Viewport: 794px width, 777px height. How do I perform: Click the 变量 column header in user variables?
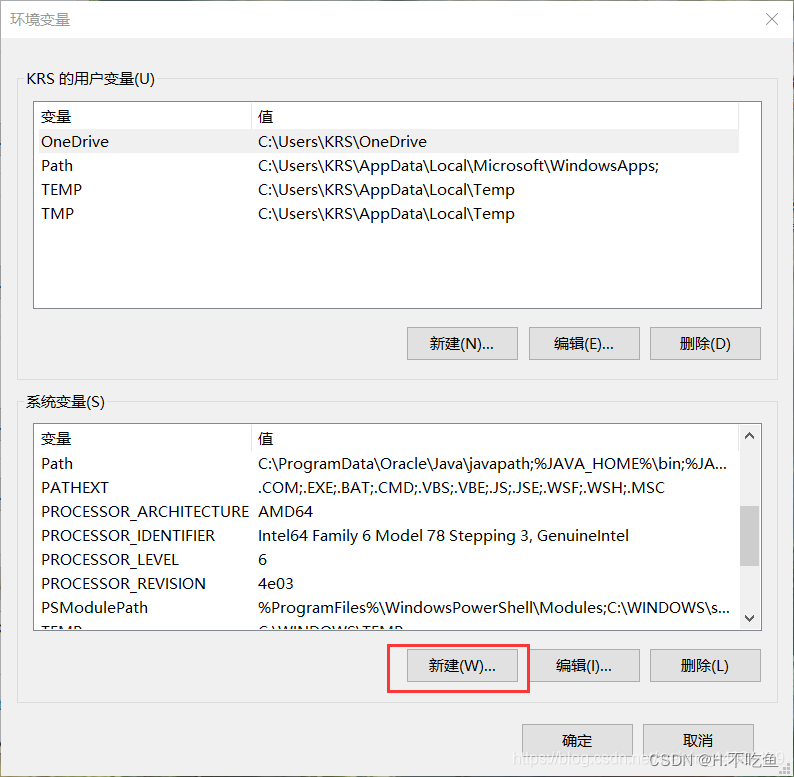click(x=143, y=116)
